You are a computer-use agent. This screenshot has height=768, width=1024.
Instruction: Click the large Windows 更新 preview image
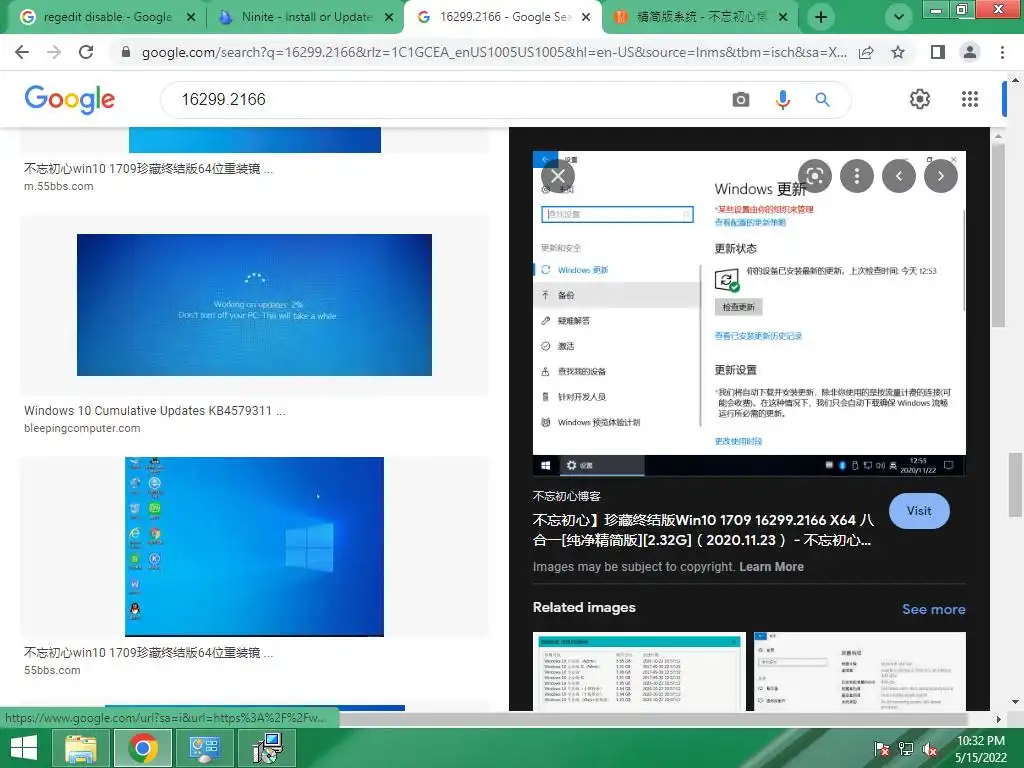749,313
